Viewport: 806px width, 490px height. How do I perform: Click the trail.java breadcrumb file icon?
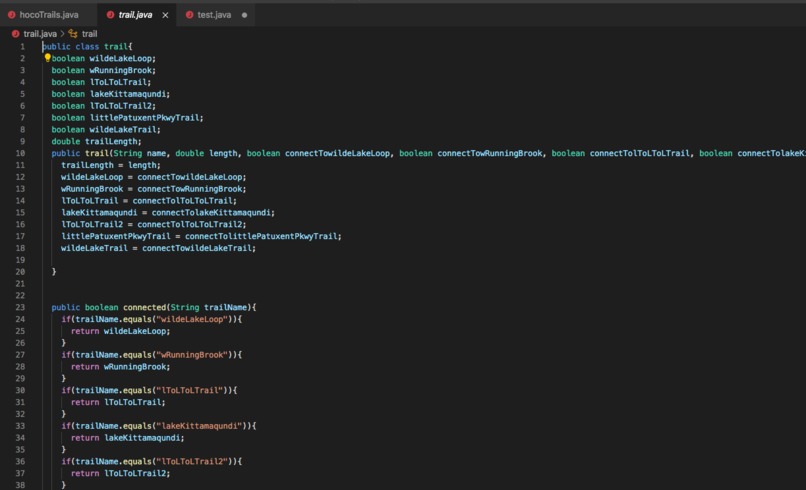click(x=15, y=34)
